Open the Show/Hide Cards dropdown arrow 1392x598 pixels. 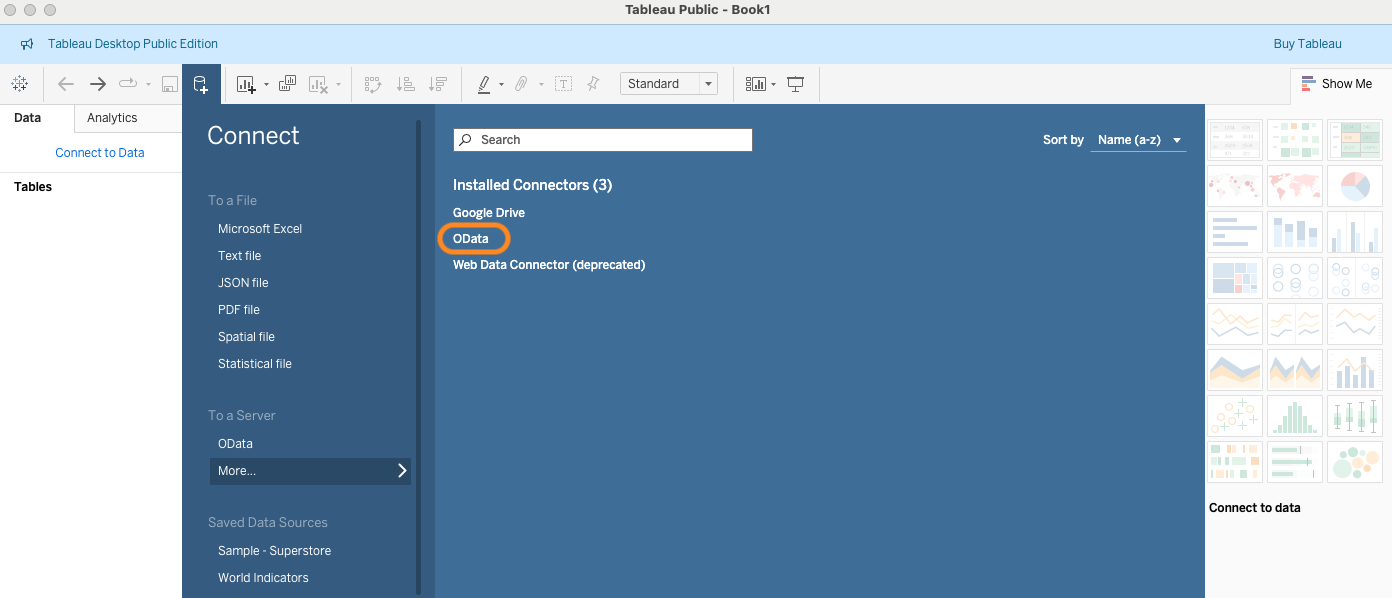pos(773,84)
